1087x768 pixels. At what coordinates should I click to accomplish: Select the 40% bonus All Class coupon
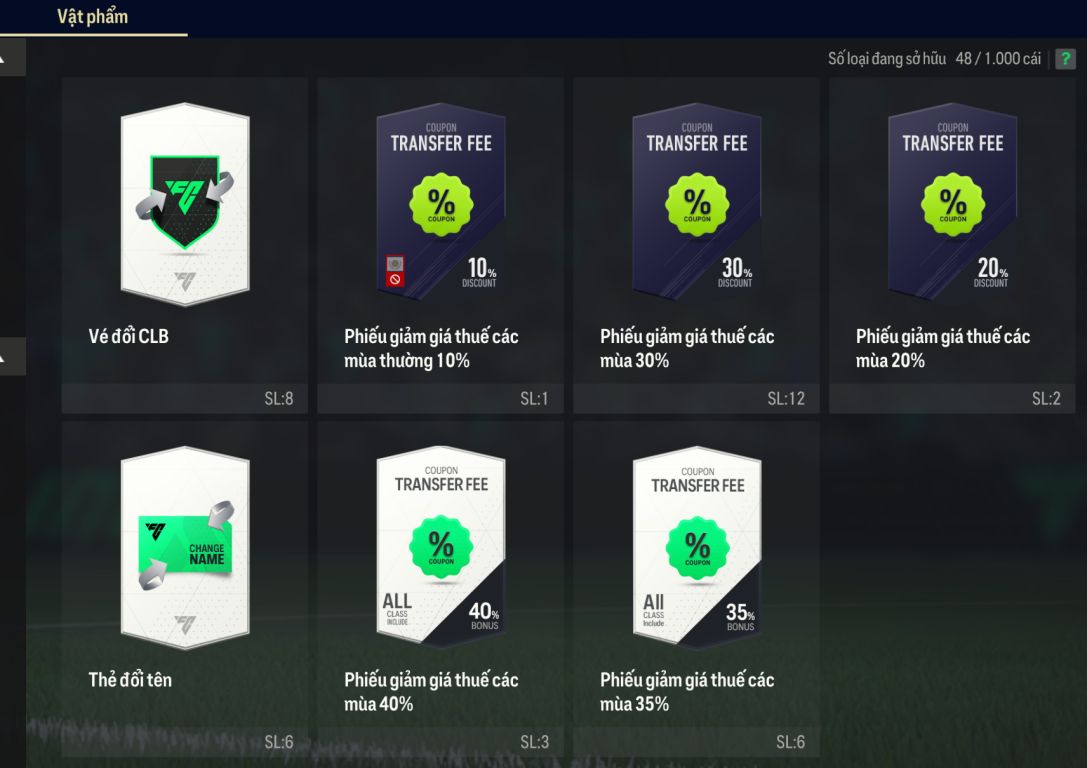(441, 547)
